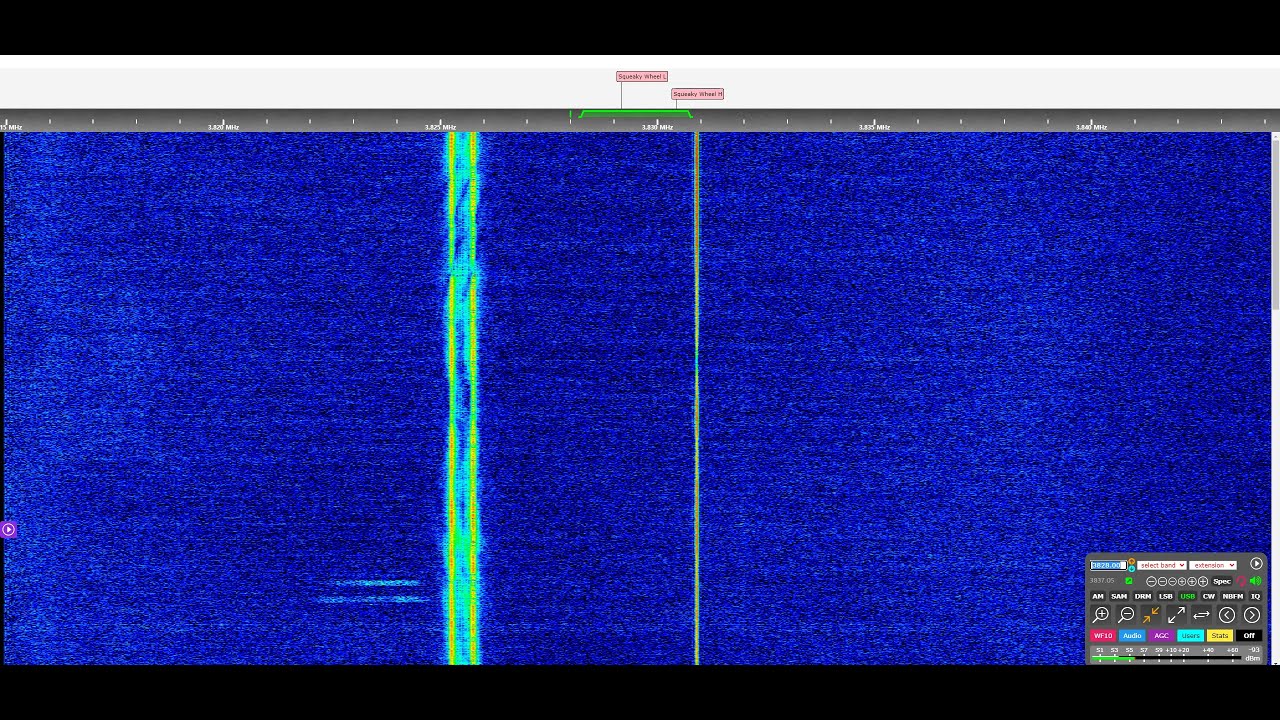Click the Squeaky Wheel L label

click(x=642, y=76)
